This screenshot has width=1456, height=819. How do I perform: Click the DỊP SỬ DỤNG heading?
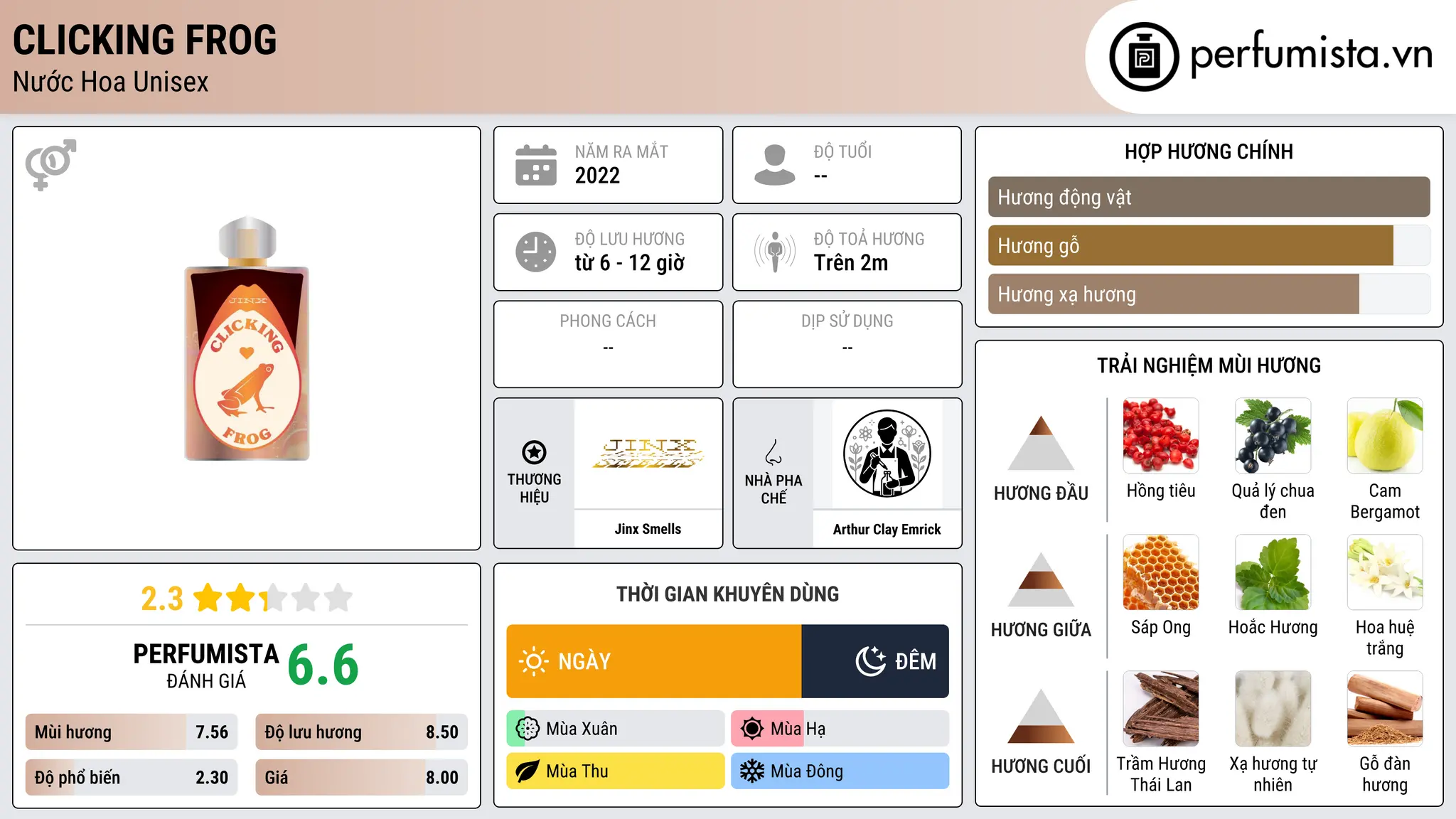pos(847,321)
